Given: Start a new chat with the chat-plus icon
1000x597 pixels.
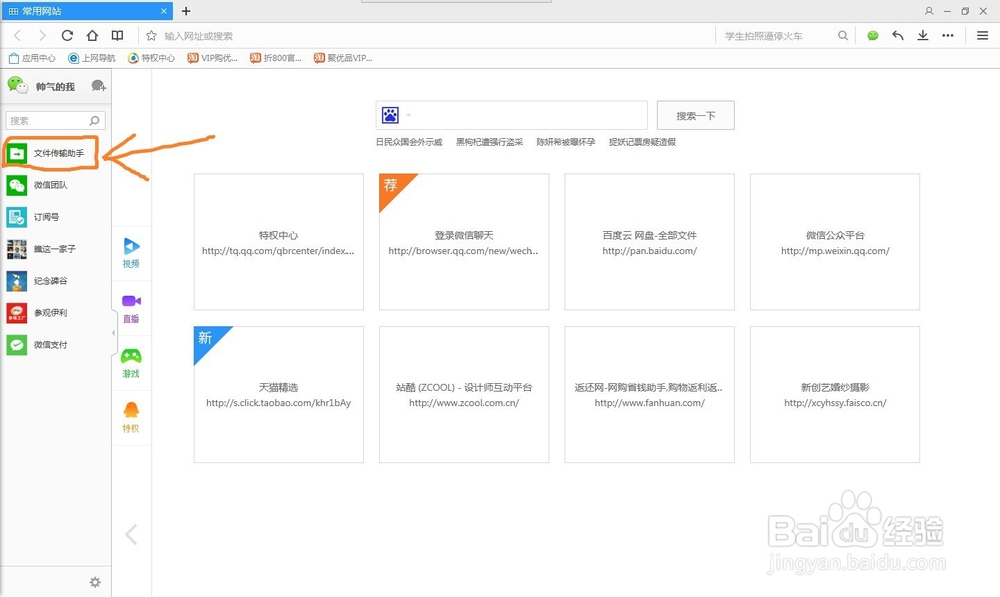Looking at the screenshot, I should [x=98, y=85].
